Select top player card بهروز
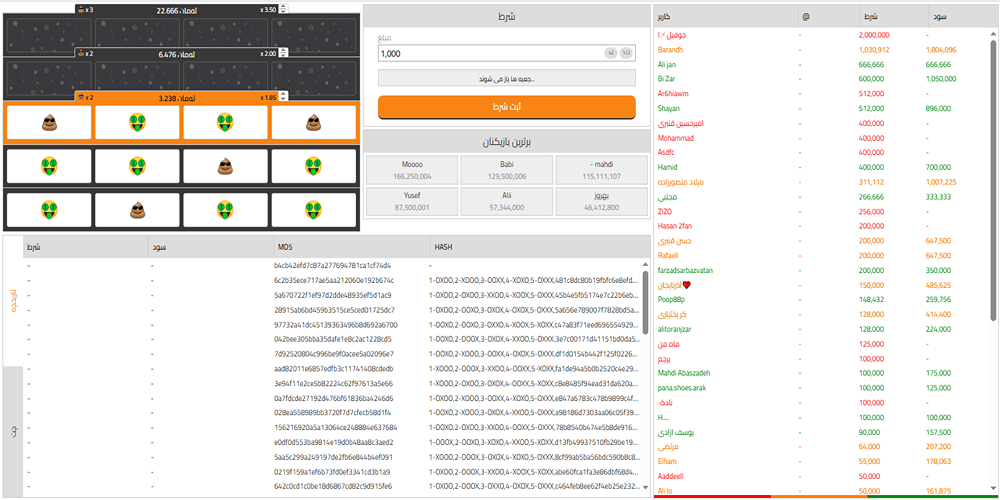1000x500 pixels. [601, 201]
